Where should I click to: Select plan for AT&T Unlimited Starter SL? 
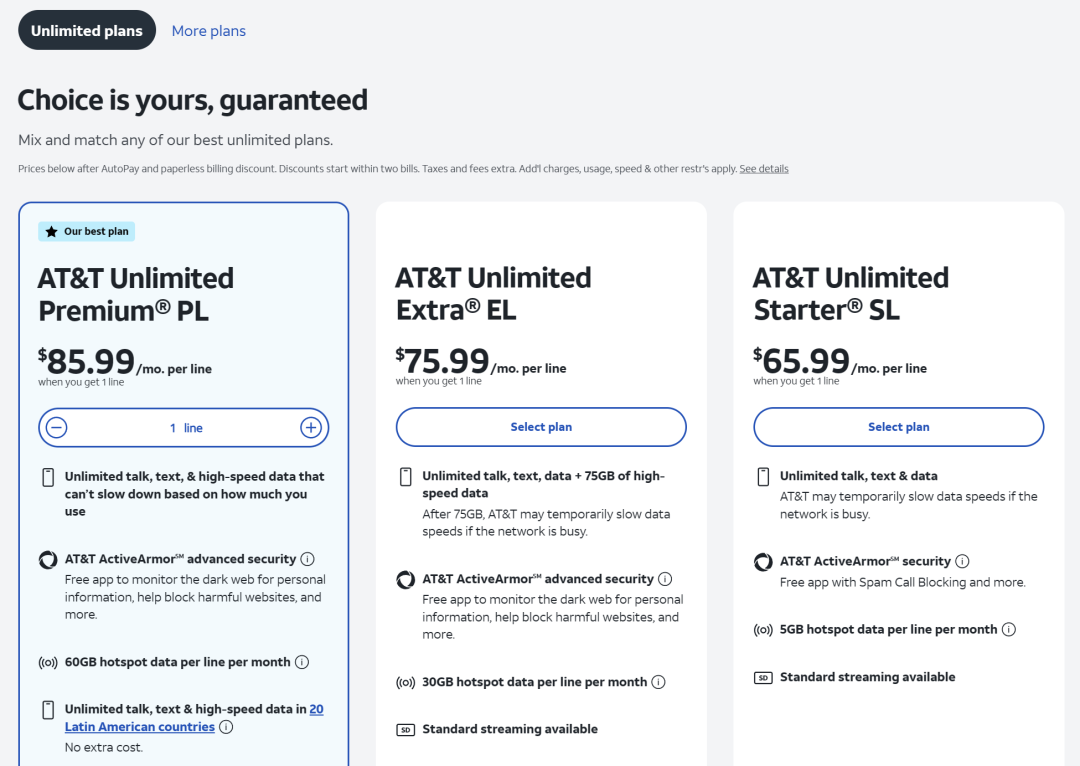click(899, 427)
